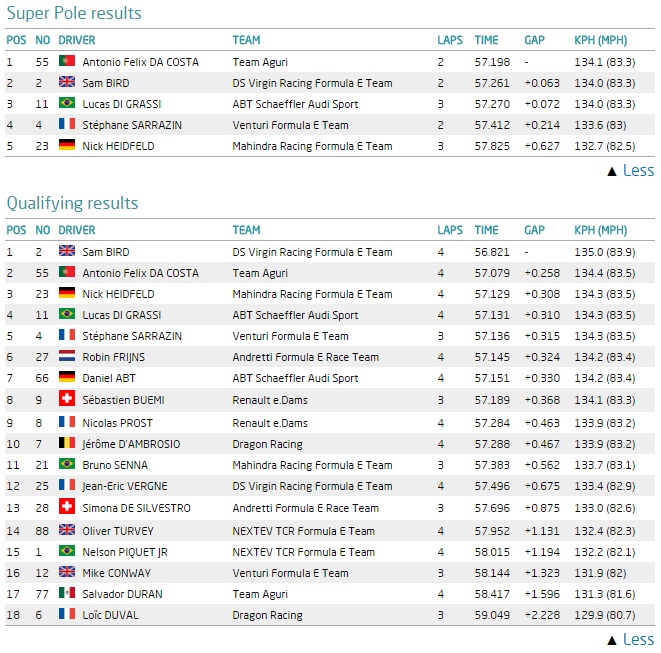Click German flag beside Heidfeld in Super Pole

tap(67, 145)
